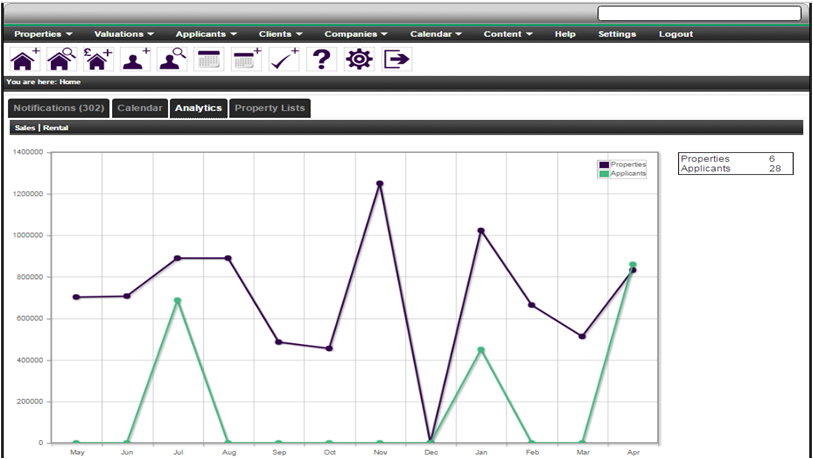Switch to the Notifications (302) tab
This screenshot has width=813, height=459.
click(58, 108)
